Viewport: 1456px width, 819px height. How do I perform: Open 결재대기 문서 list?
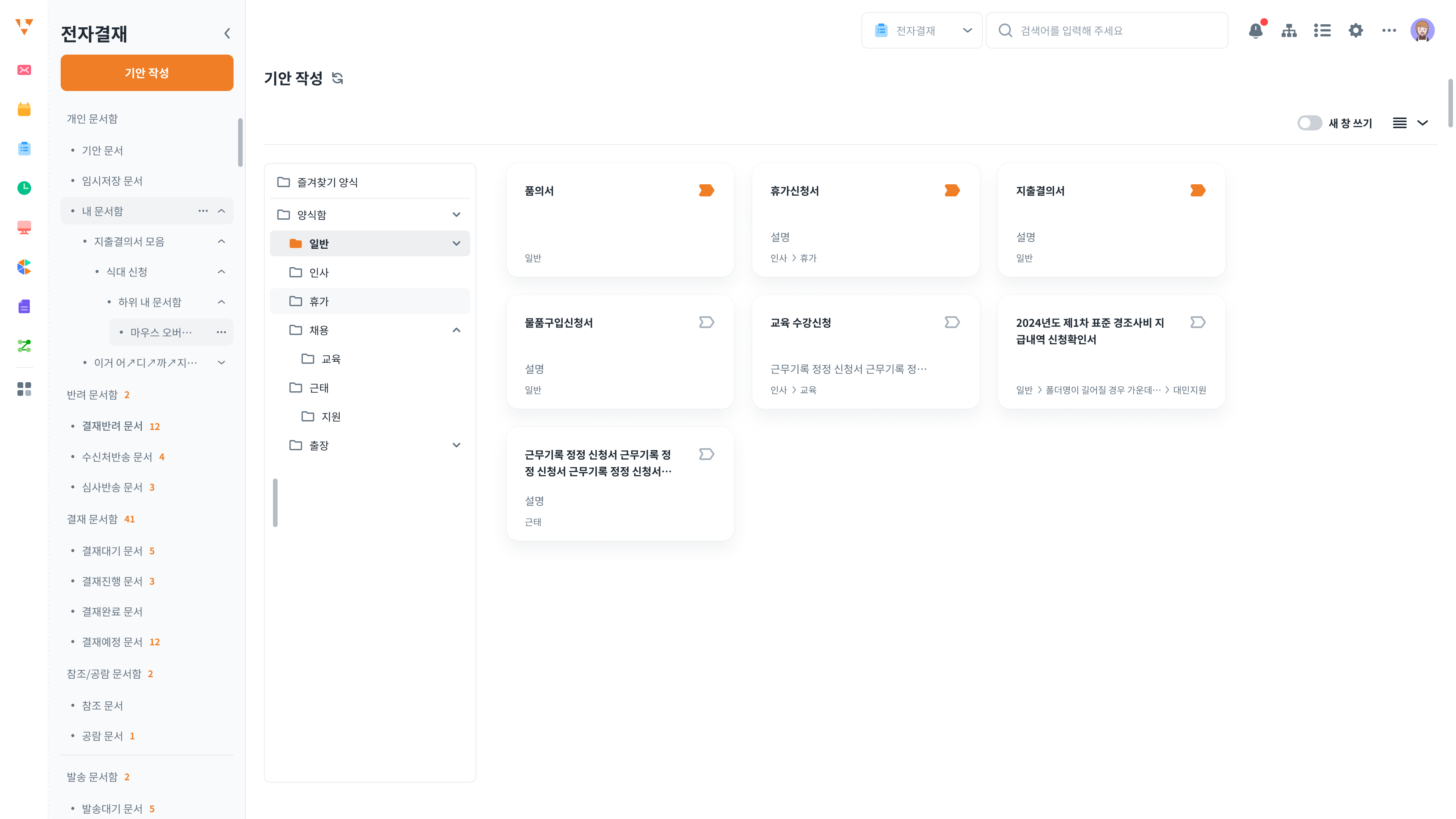tap(112, 551)
